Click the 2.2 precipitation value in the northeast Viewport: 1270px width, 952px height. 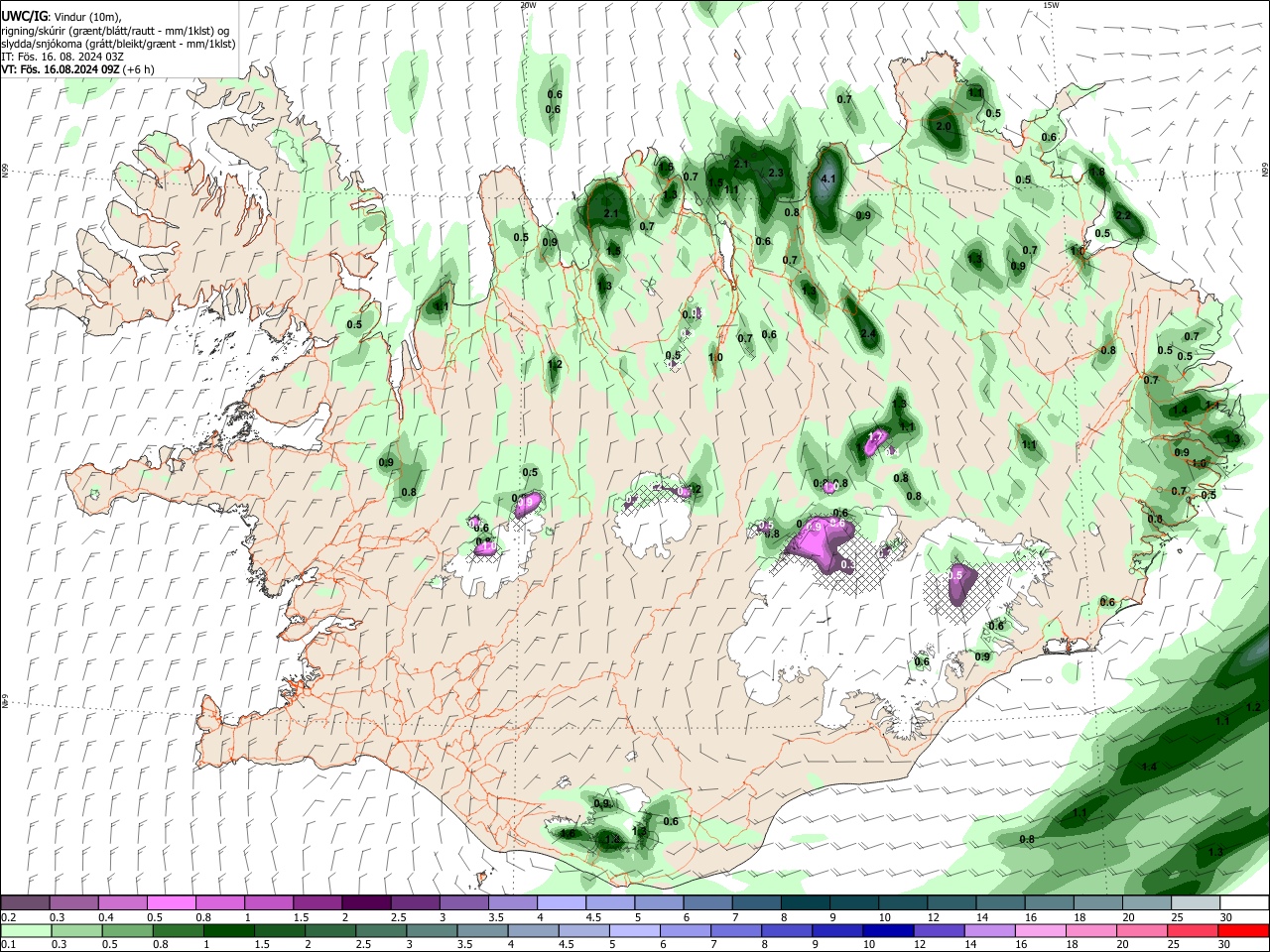pos(1123,215)
